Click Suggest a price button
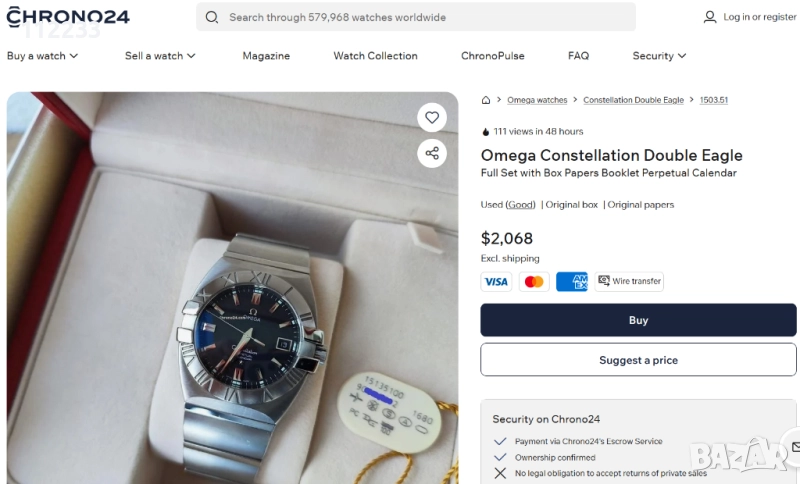800x484 pixels. (638, 360)
